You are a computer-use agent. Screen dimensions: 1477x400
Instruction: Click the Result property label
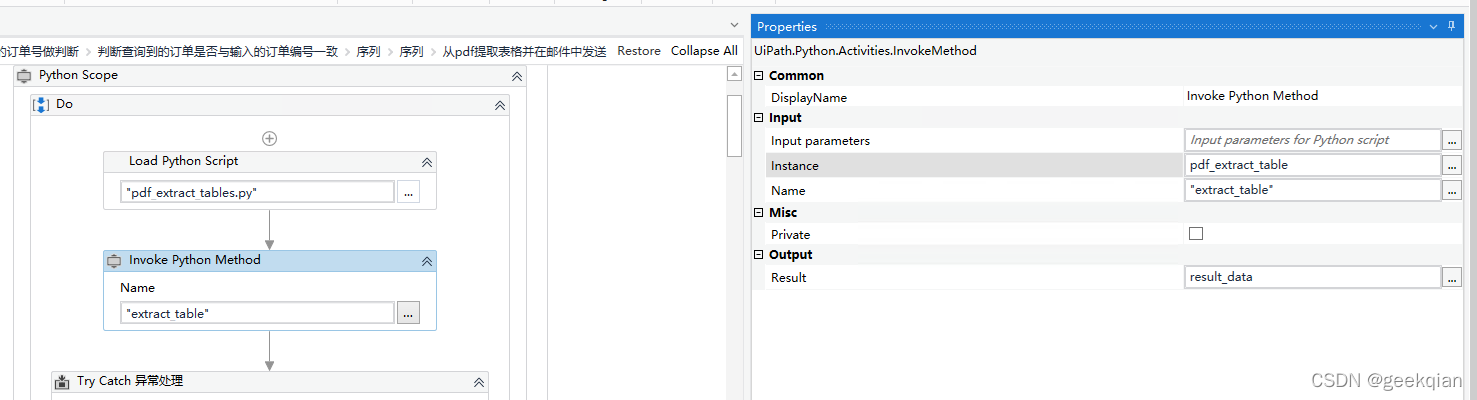pos(789,278)
